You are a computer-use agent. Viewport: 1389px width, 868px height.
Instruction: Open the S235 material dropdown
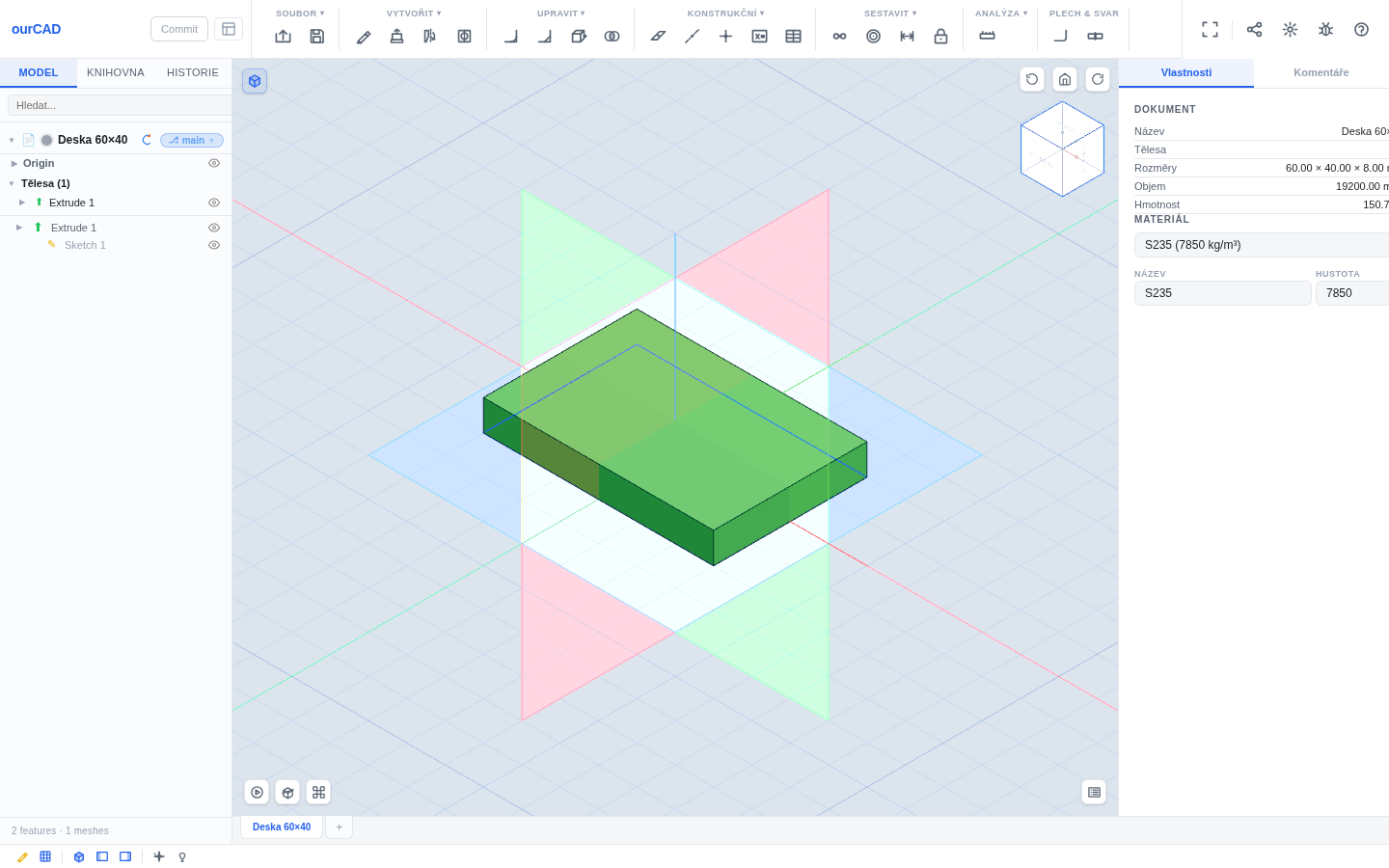click(1262, 245)
